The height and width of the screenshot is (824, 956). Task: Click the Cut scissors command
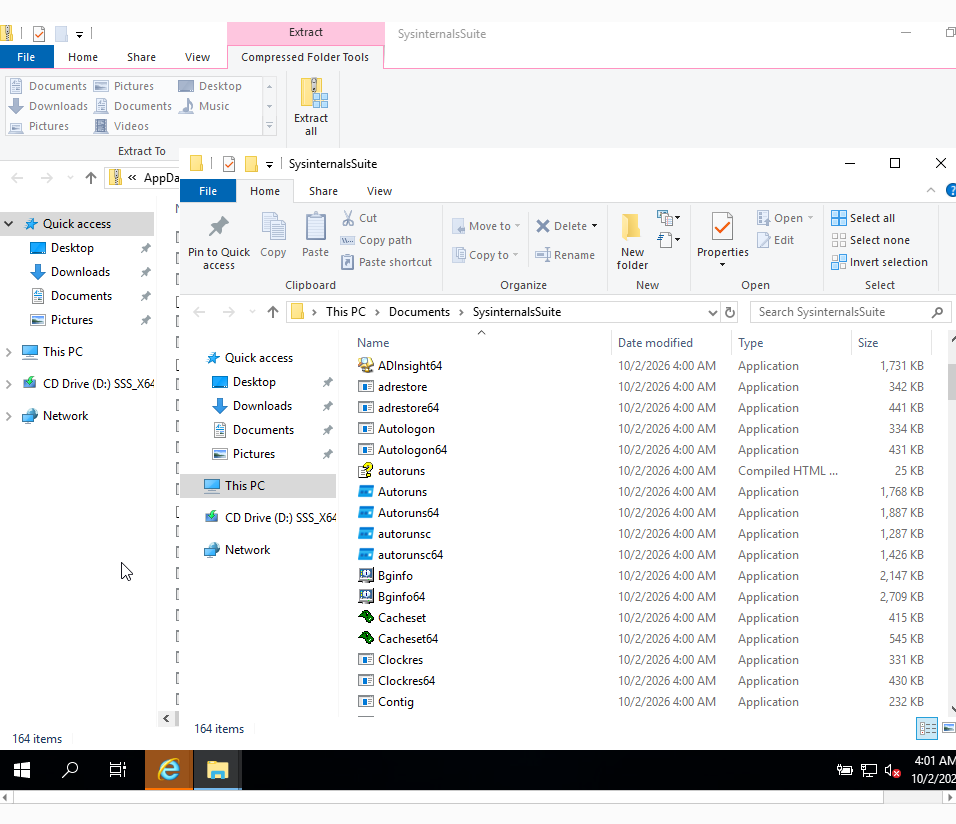[x=360, y=218]
